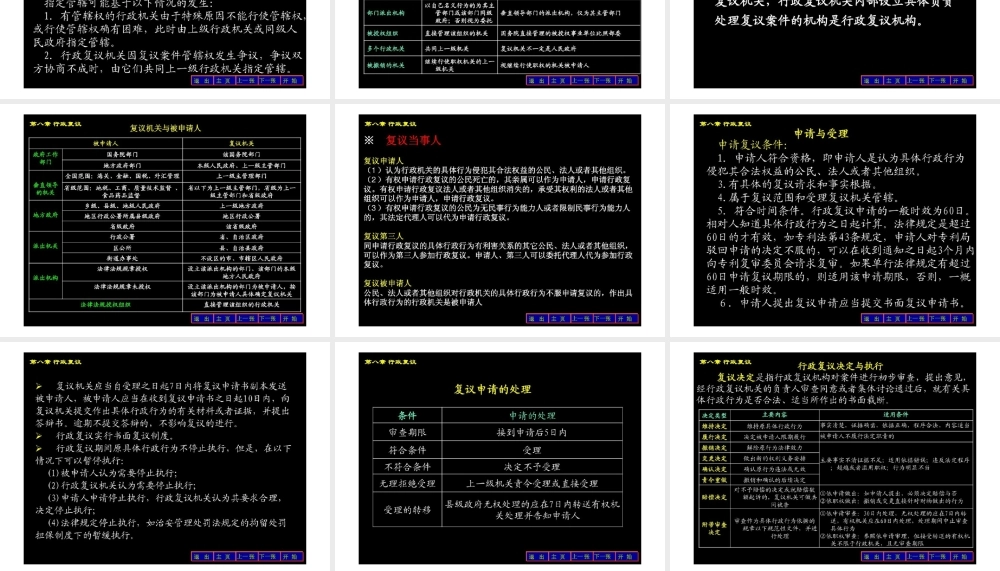The height and width of the screenshot is (571, 1000).
Task: Click 开始 on the 多个行政机关 table slide
Action: click(x=626, y=80)
